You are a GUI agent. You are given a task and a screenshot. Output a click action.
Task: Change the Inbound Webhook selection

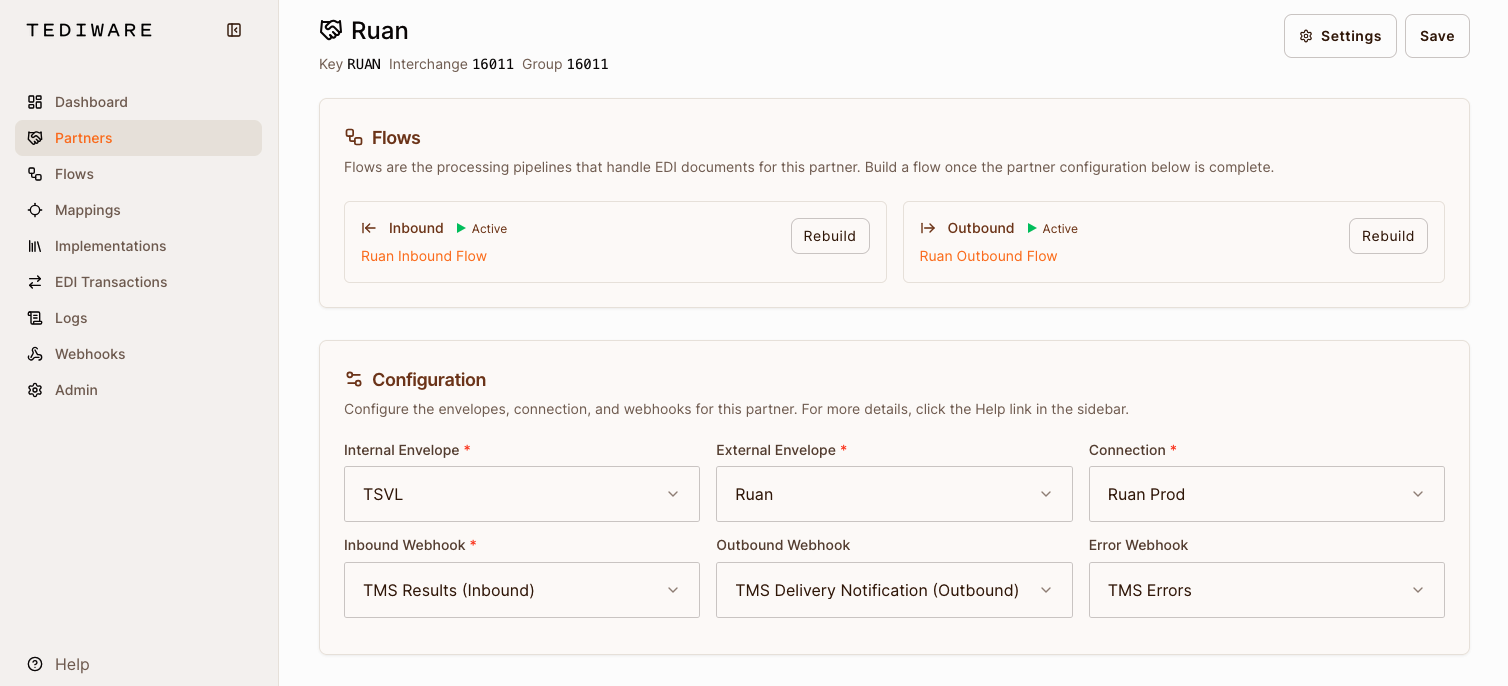tap(521, 590)
